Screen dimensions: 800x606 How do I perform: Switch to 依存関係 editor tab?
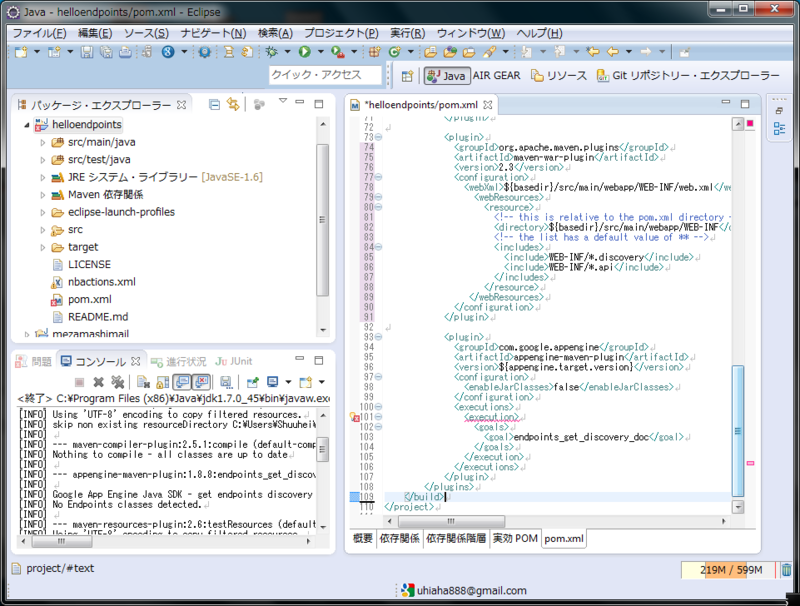click(399, 538)
